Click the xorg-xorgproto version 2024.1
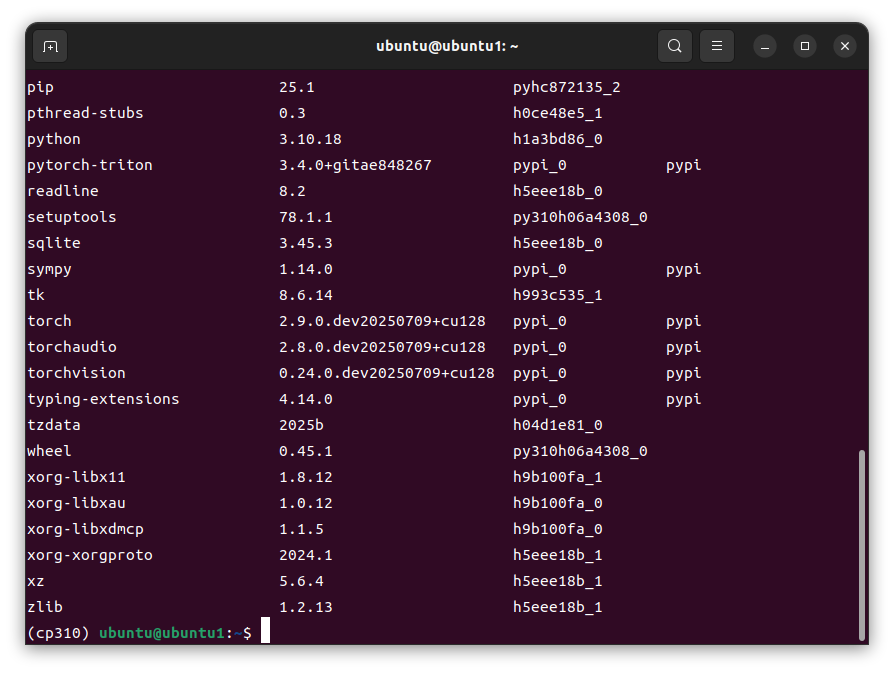This screenshot has height=673, width=894. pos(305,555)
